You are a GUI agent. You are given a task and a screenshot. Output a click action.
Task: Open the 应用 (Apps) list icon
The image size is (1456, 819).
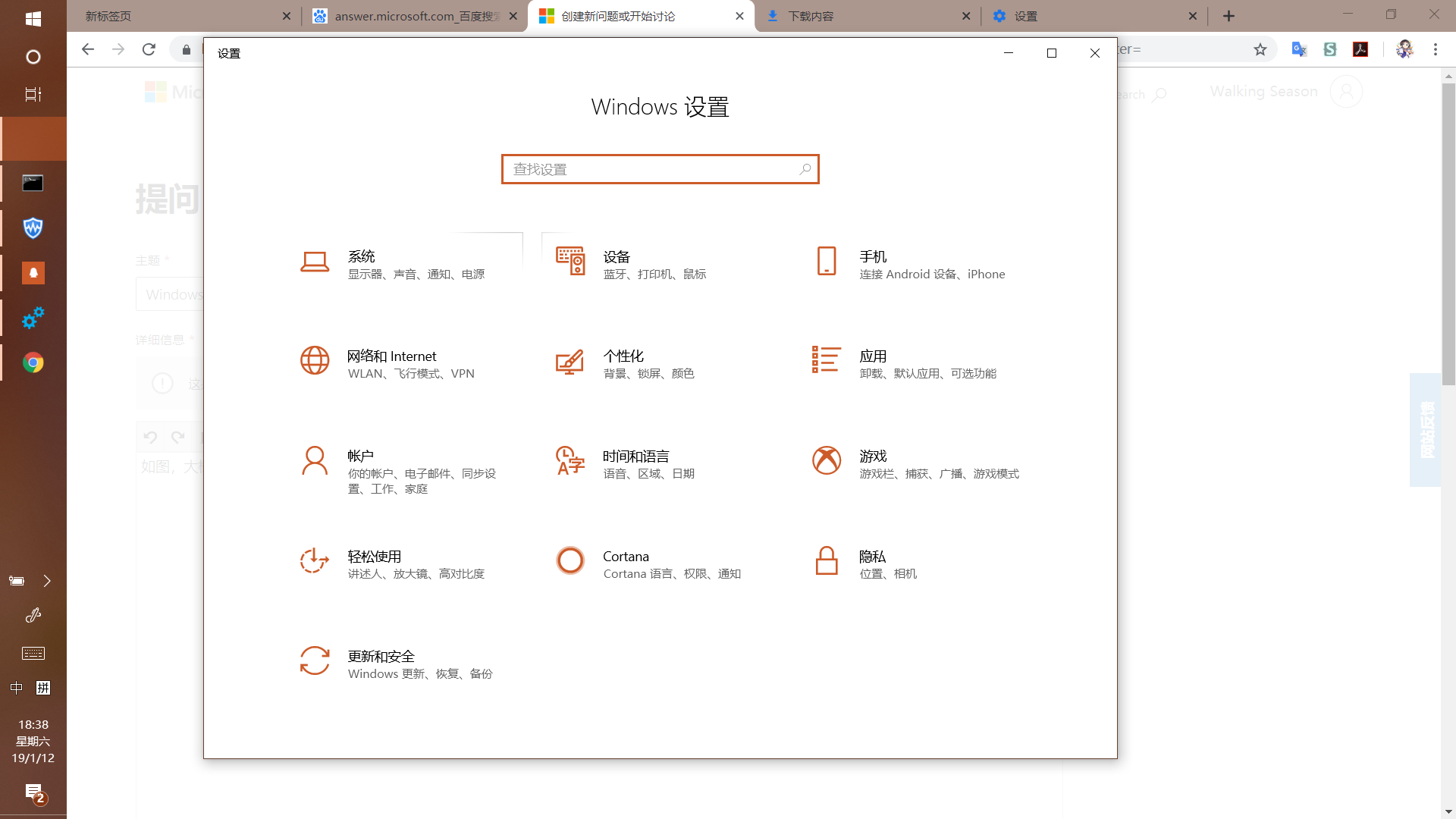click(827, 360)
